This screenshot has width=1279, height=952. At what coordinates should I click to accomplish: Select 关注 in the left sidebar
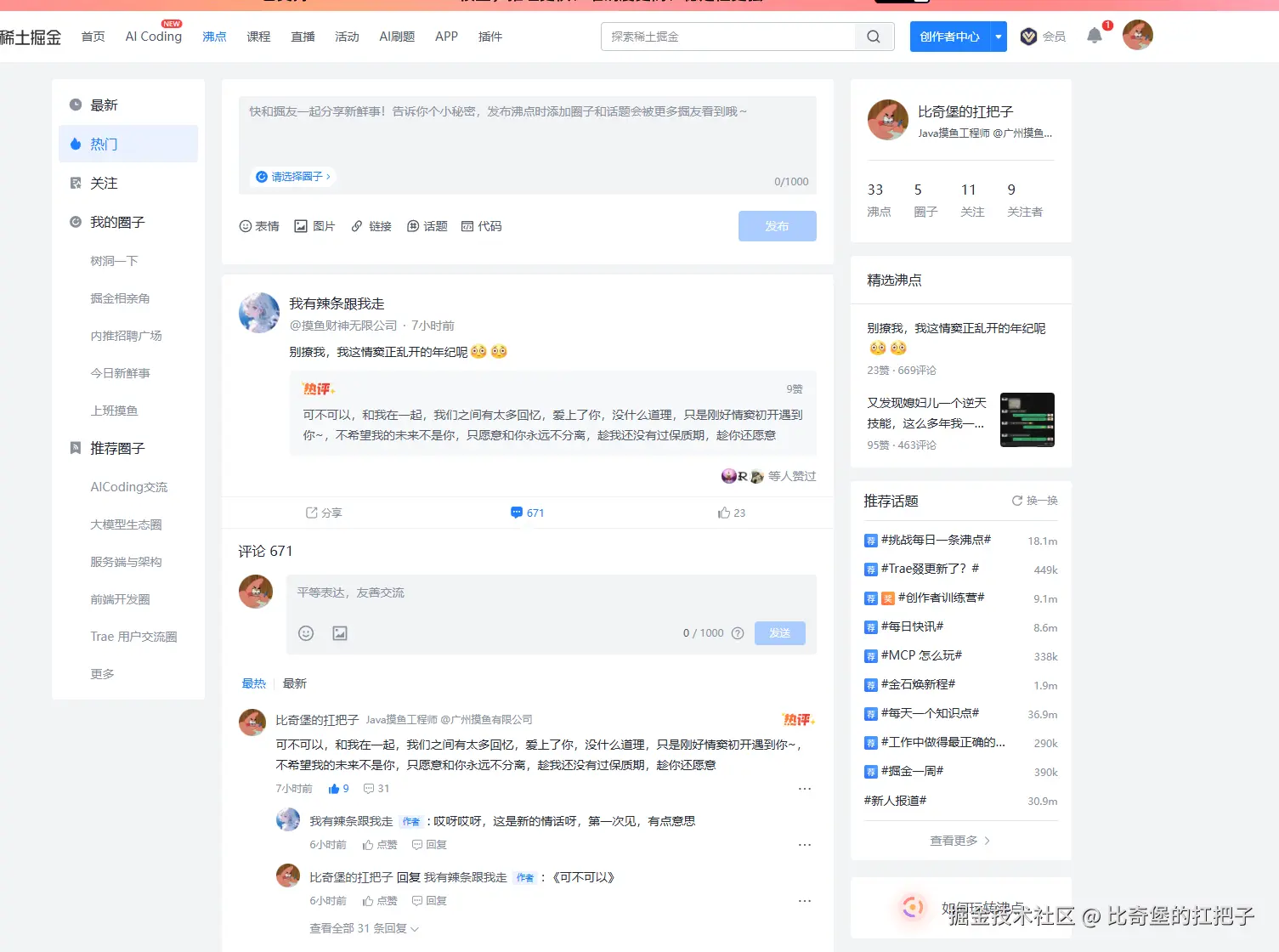click(x=104, y=183)
